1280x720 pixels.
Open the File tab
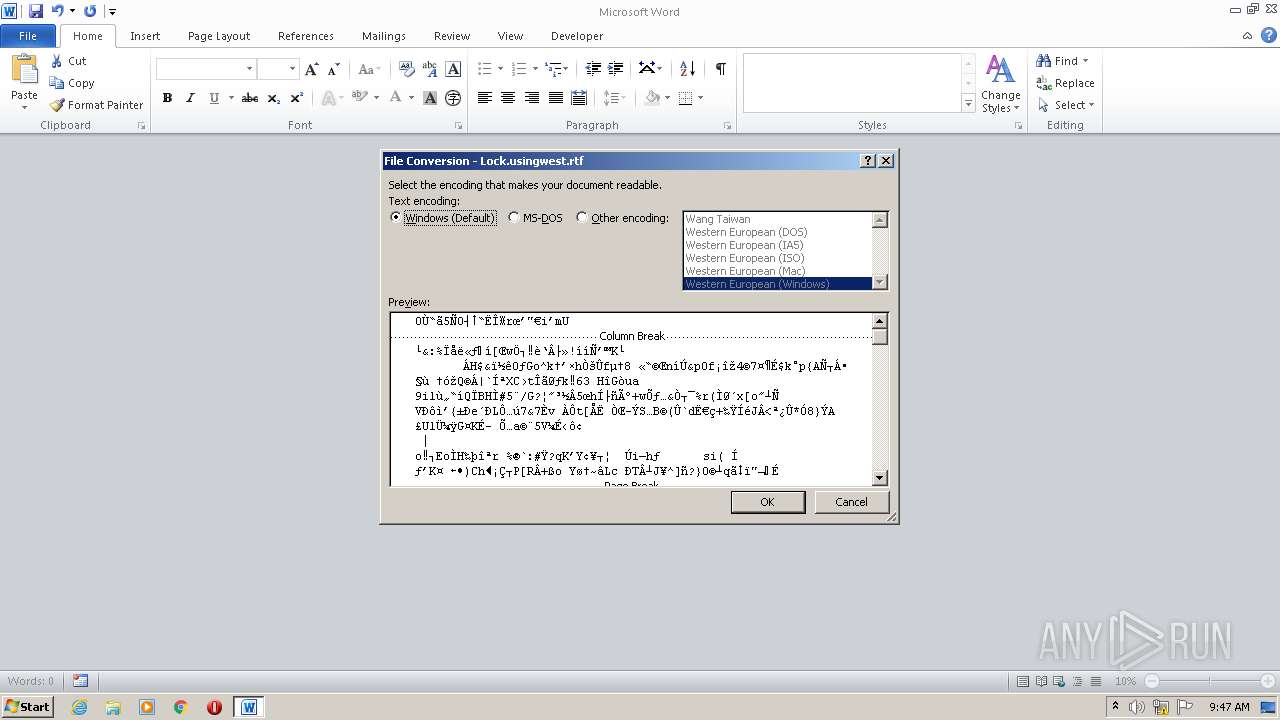[x=28, y=36]
